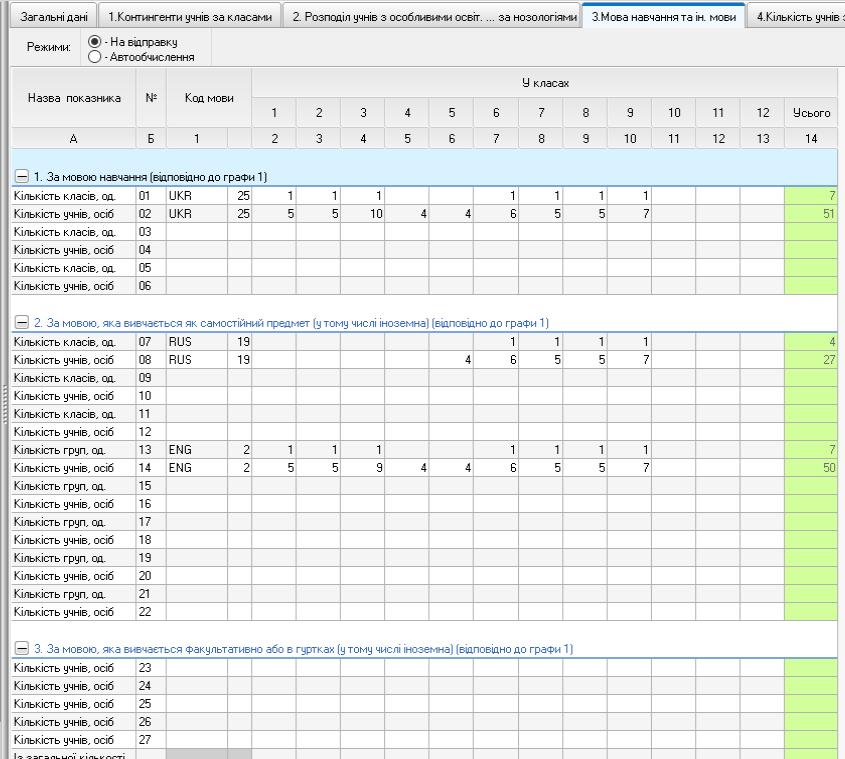Open the 'Загальні дані' tab

point(49,17)
